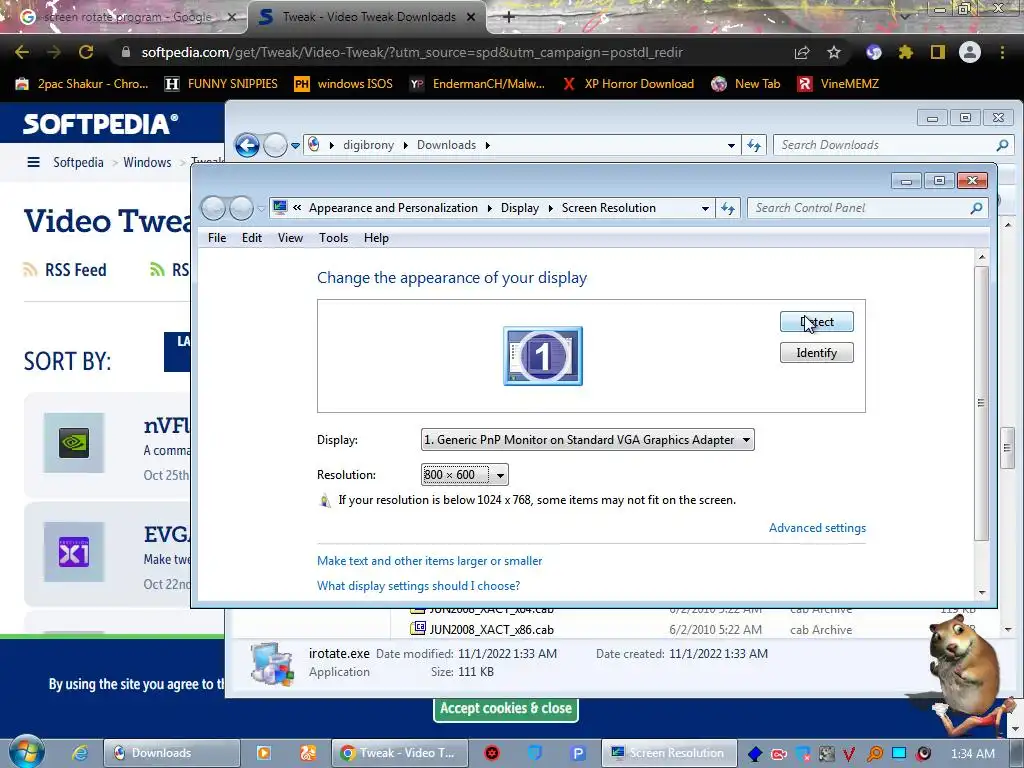Screen dimensions: 1024x768
Task: Click the Identify button
Action: coord(816,353)
